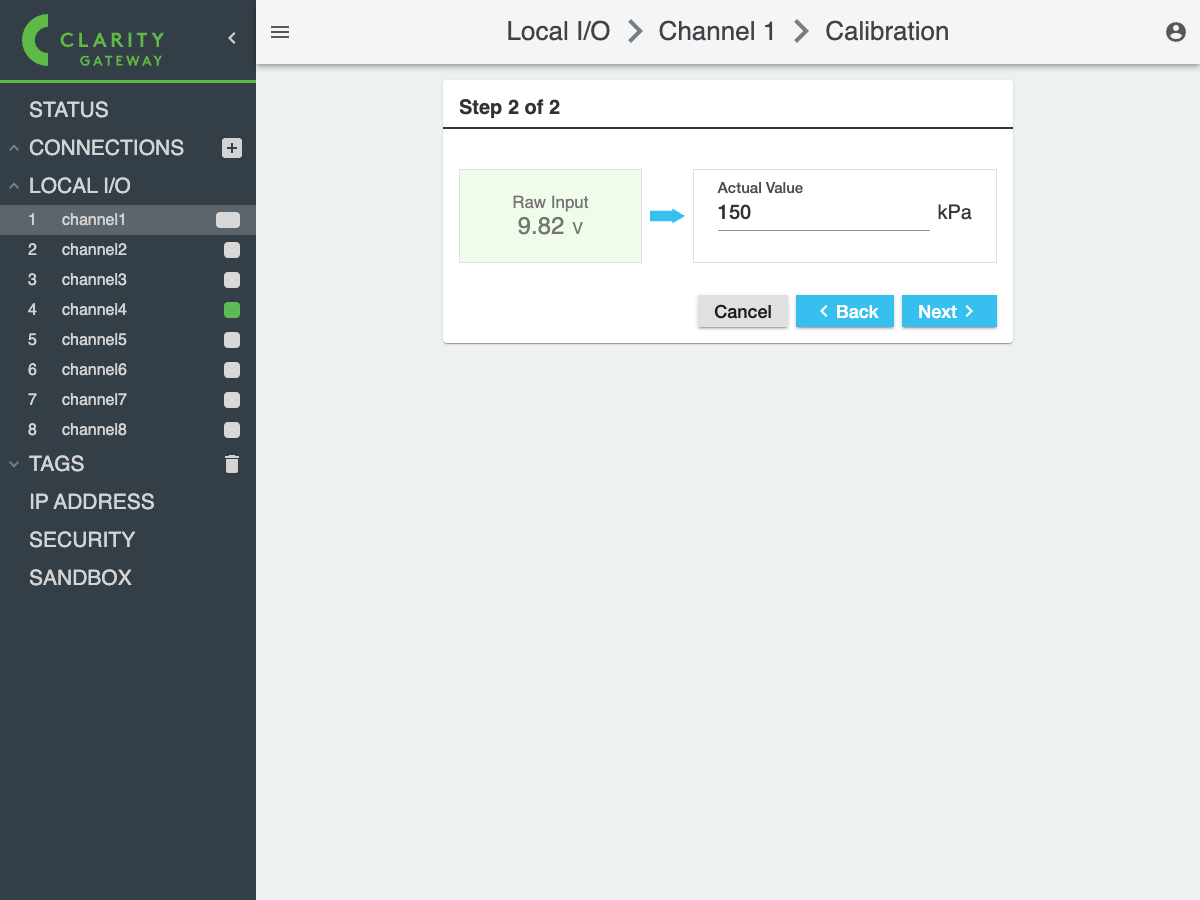Toggle the channel8 status indicator

tap(232, 430)
